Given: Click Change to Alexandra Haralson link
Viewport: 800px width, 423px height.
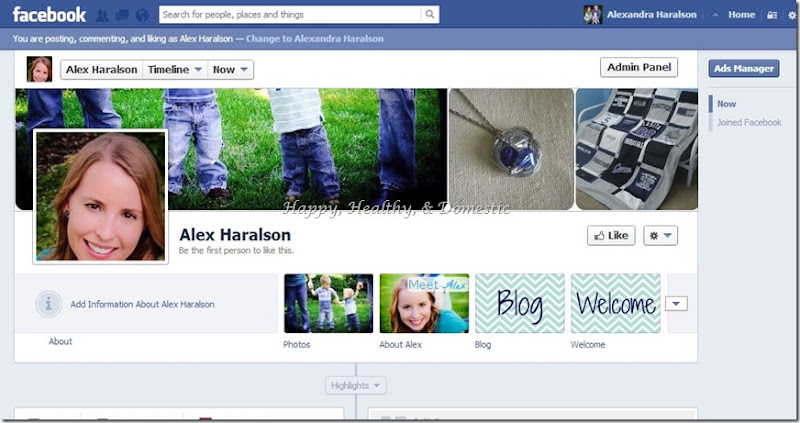Looking at the screenshot, I should click(x=314, y=39).
